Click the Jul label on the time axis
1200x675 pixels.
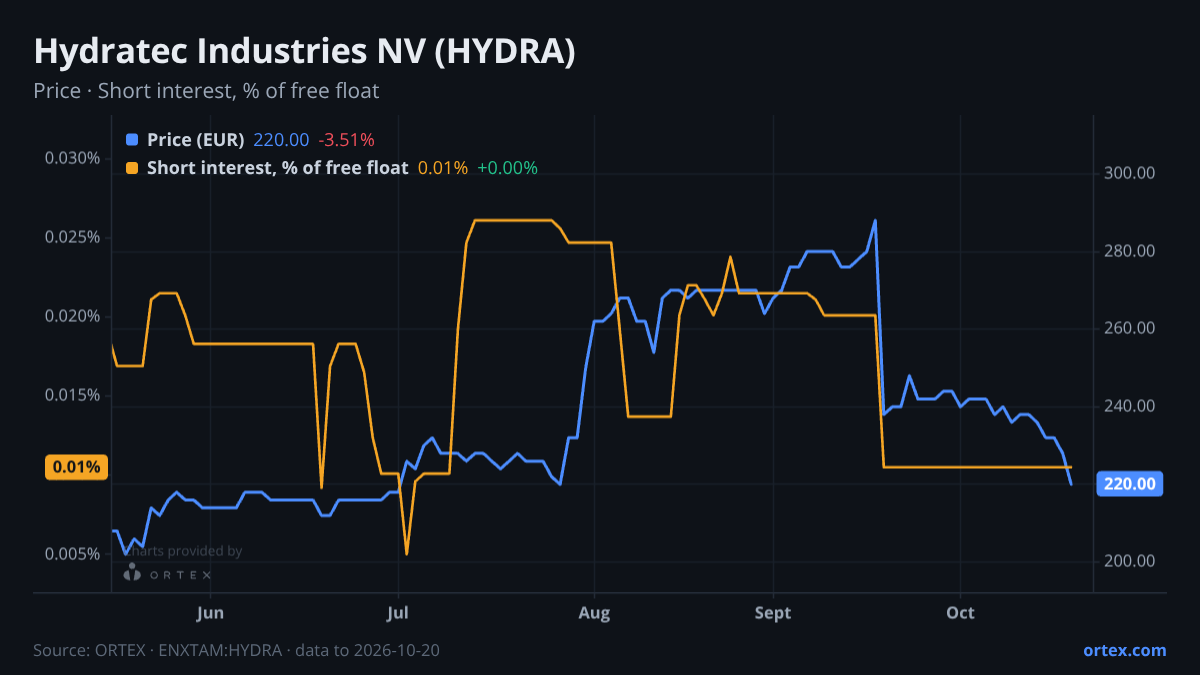398,612
